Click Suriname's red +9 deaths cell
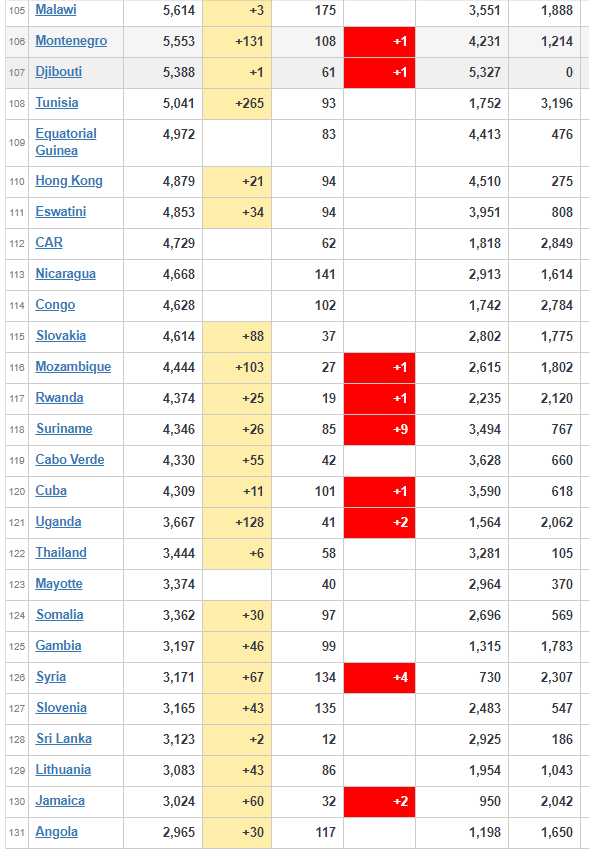Screen dimensions: 589x849 click(379, 430)
